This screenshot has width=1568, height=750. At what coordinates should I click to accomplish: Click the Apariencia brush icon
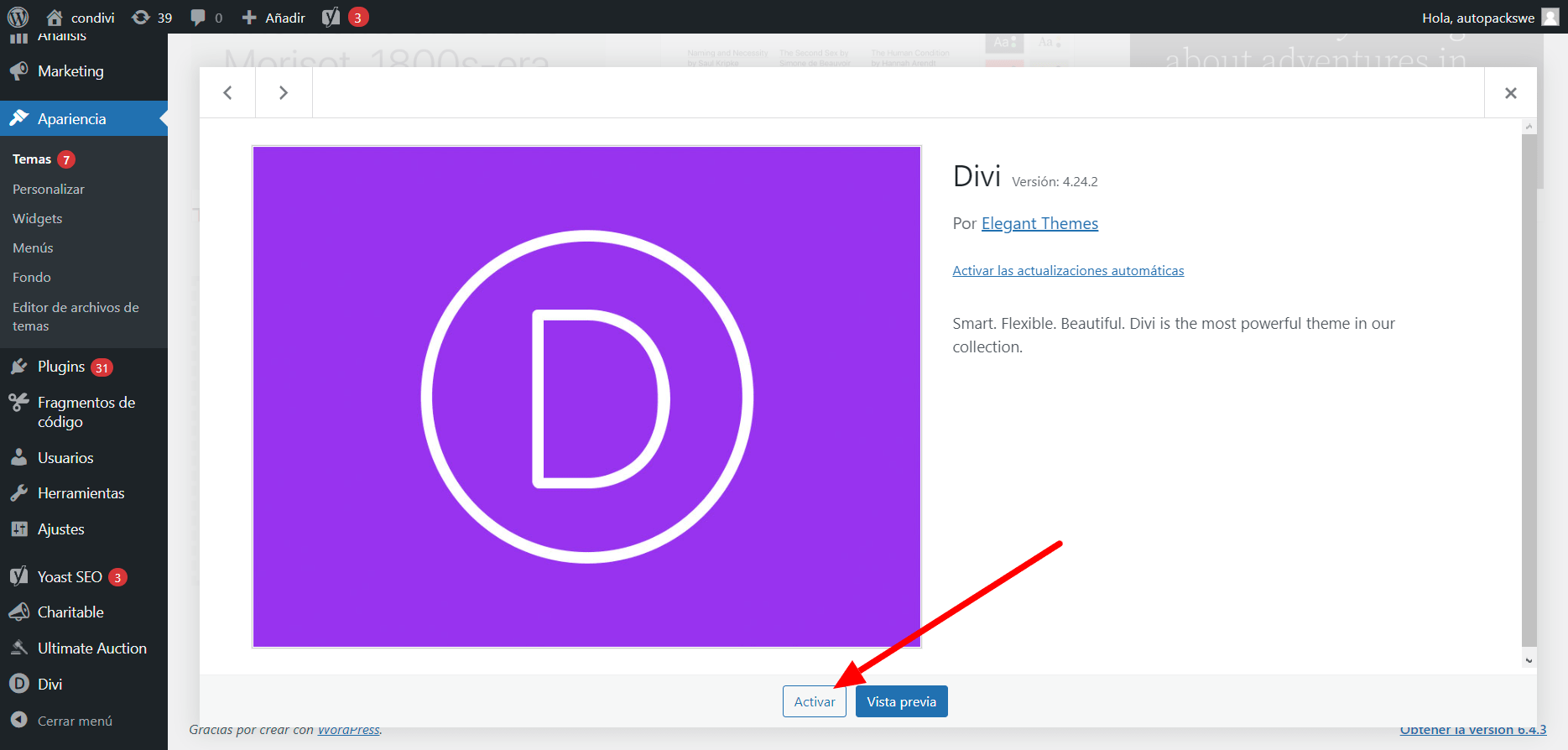click(18, 118)
